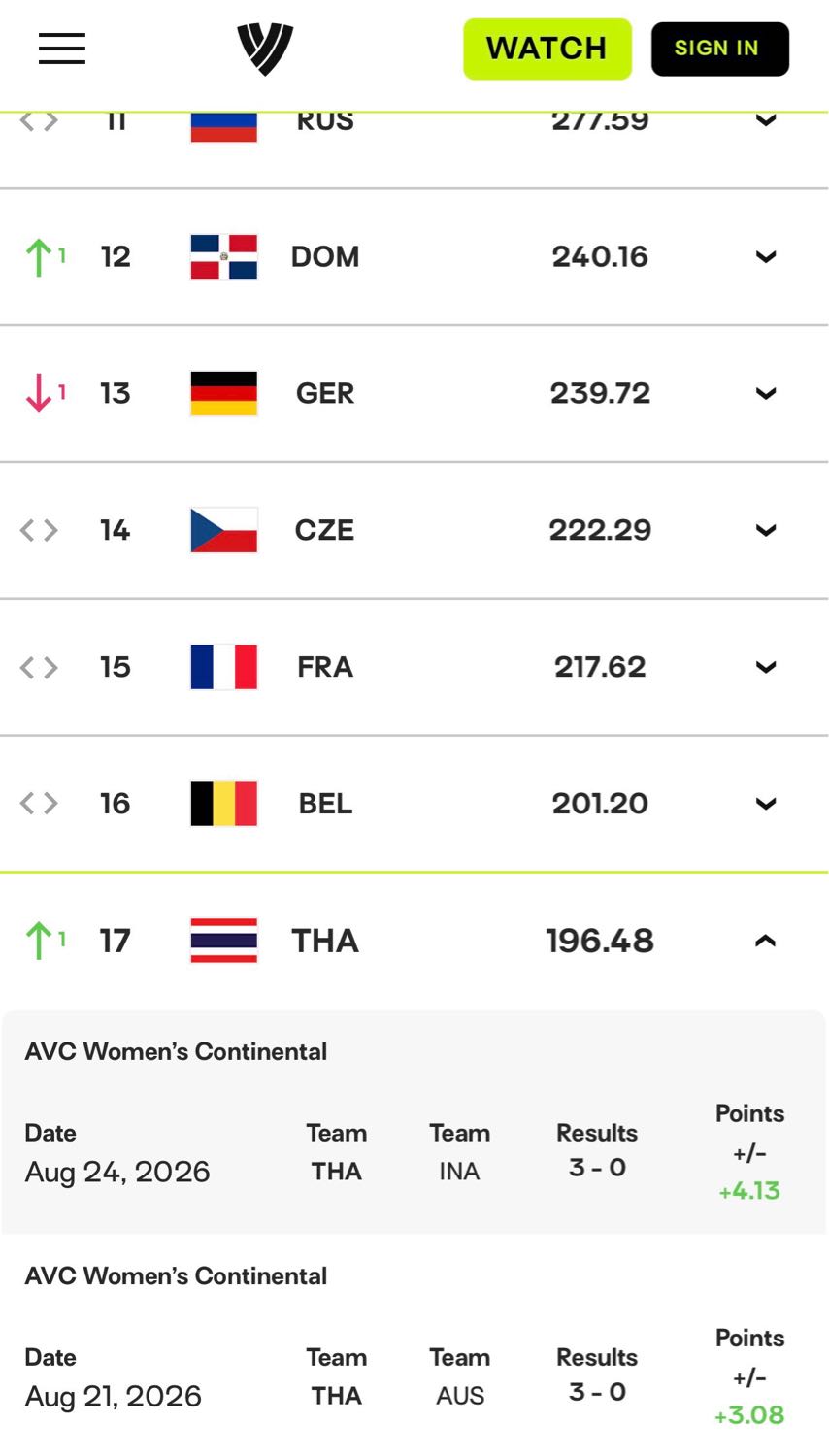Image resolution: width=829 pixels, height=1456 pixels.
Task: Click the Belgium flag icon
Action: 224,805
